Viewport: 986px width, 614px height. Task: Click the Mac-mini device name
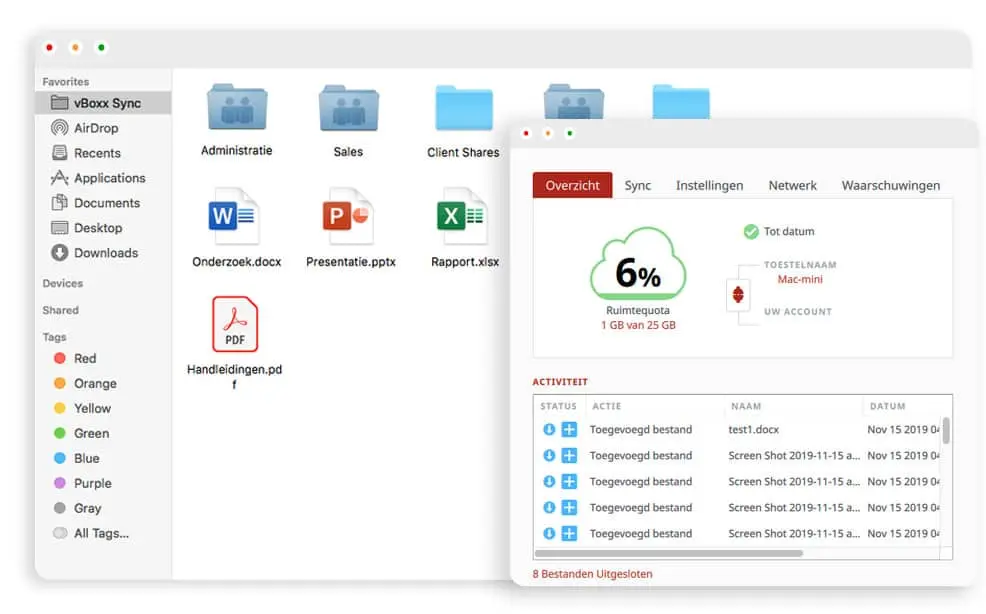(x=800, y=279)
